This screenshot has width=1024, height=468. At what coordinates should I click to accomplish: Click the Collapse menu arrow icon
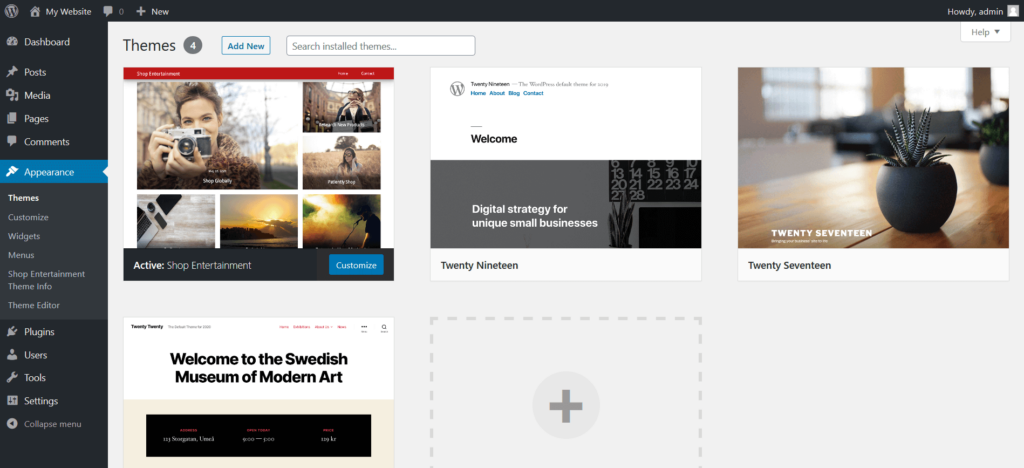click(x=12, y=424)
